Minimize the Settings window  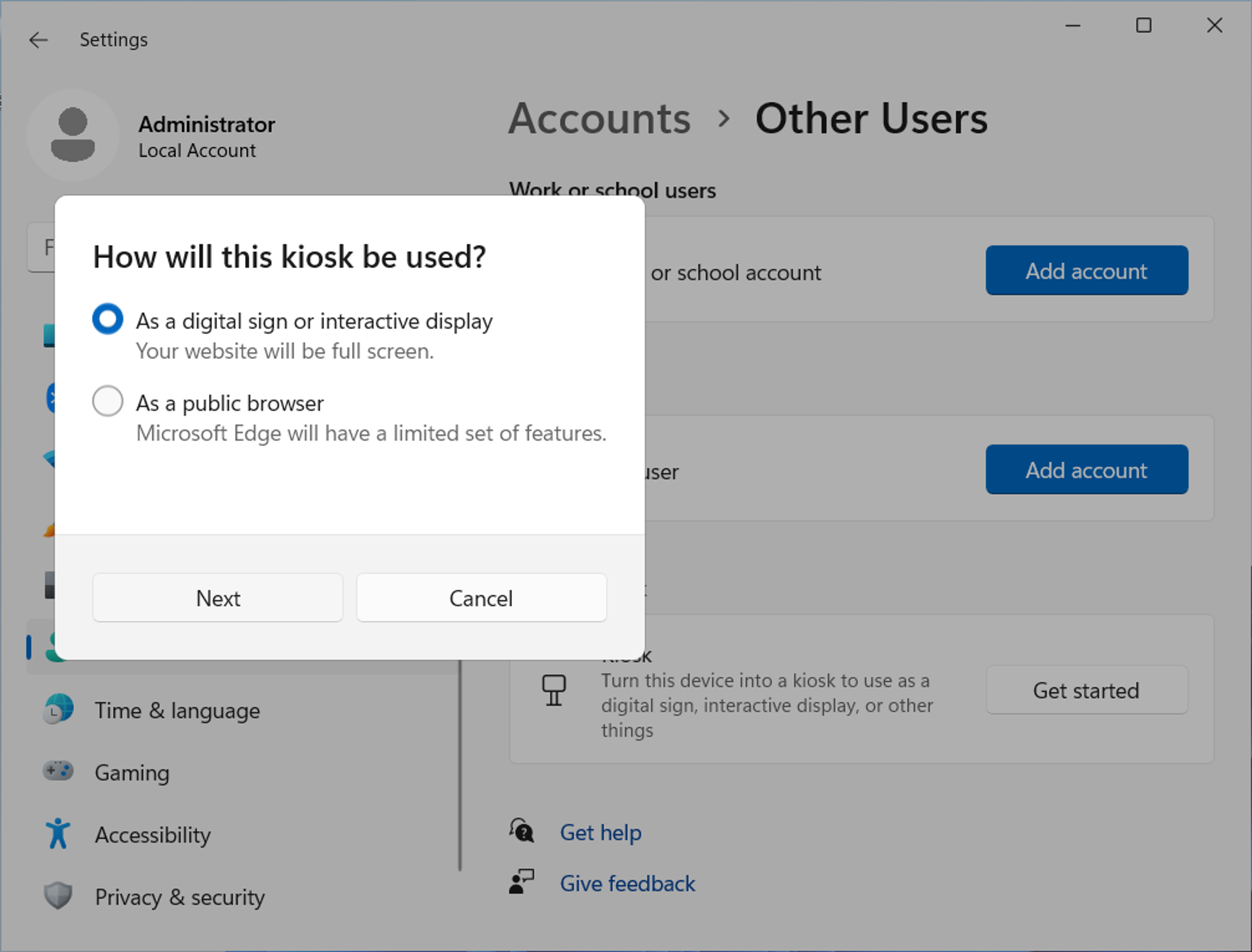pyautogui.click(x=1072, y=25)
